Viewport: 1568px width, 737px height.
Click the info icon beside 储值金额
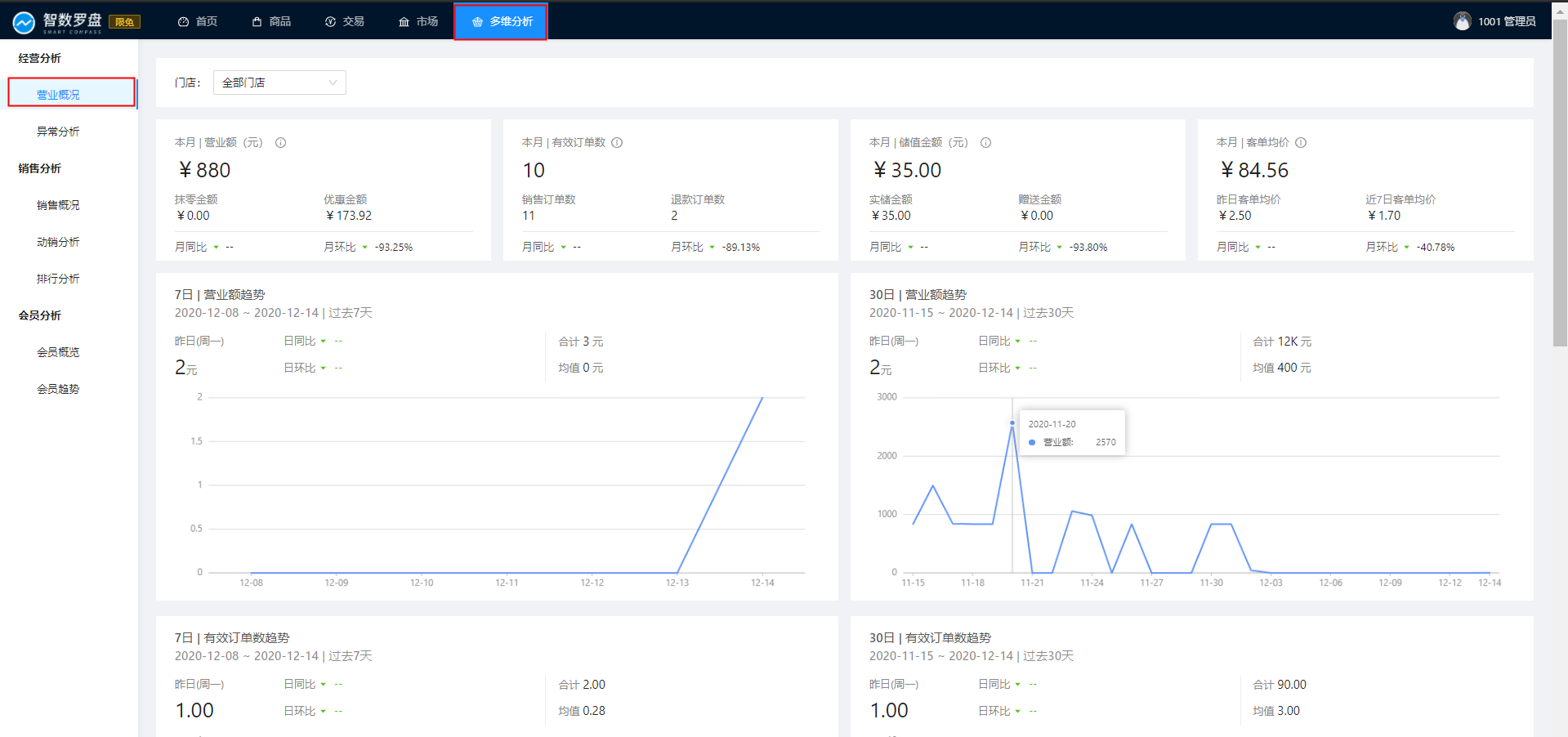pos(985,143)
